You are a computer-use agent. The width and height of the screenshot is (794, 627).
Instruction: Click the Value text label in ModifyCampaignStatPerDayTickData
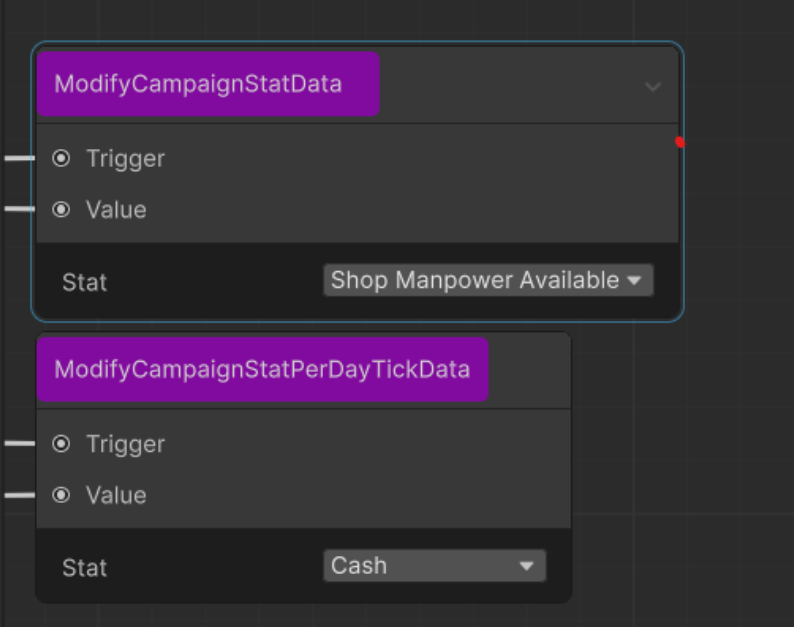click(x=116, y=495)
